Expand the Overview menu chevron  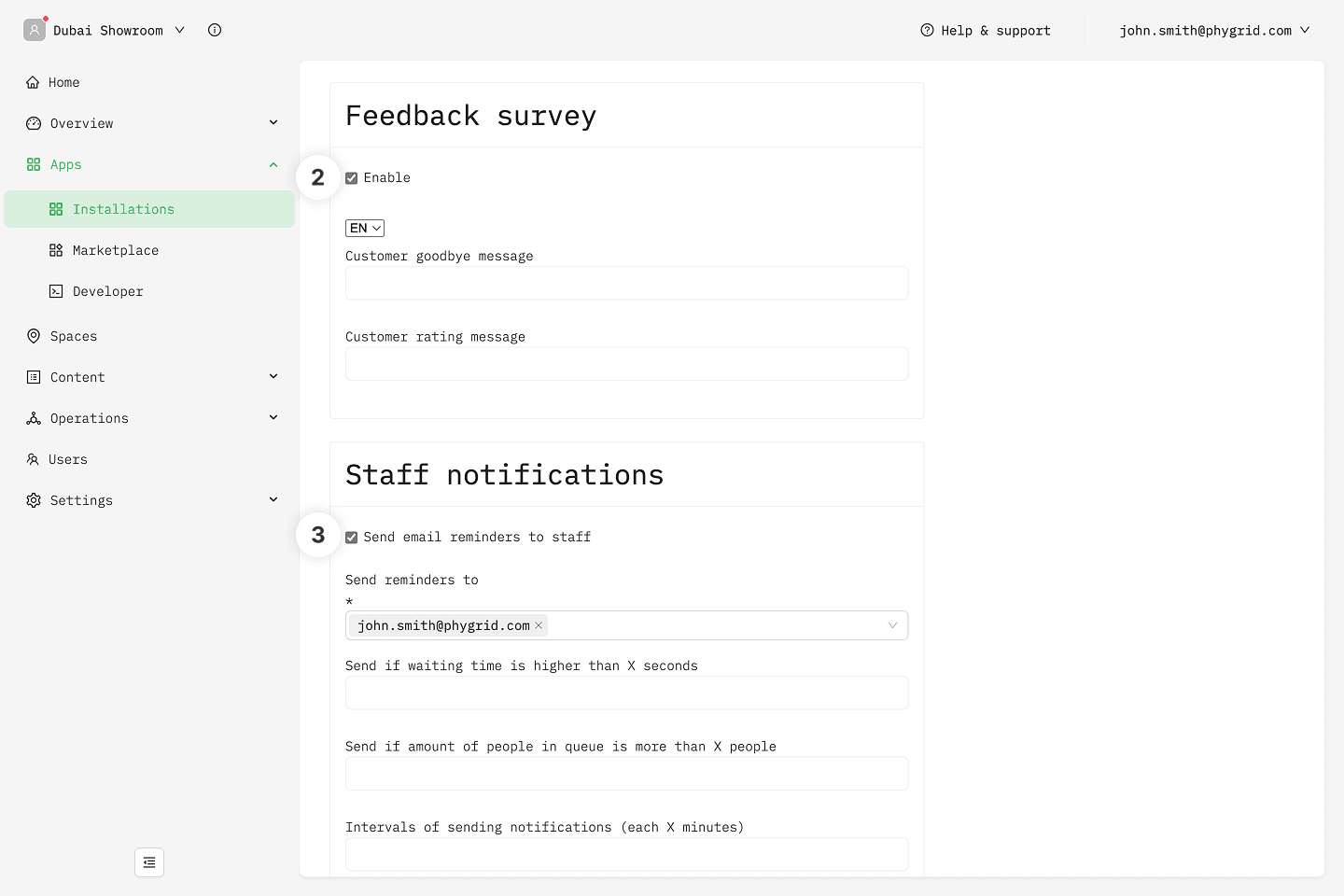(x=273, y=123)
